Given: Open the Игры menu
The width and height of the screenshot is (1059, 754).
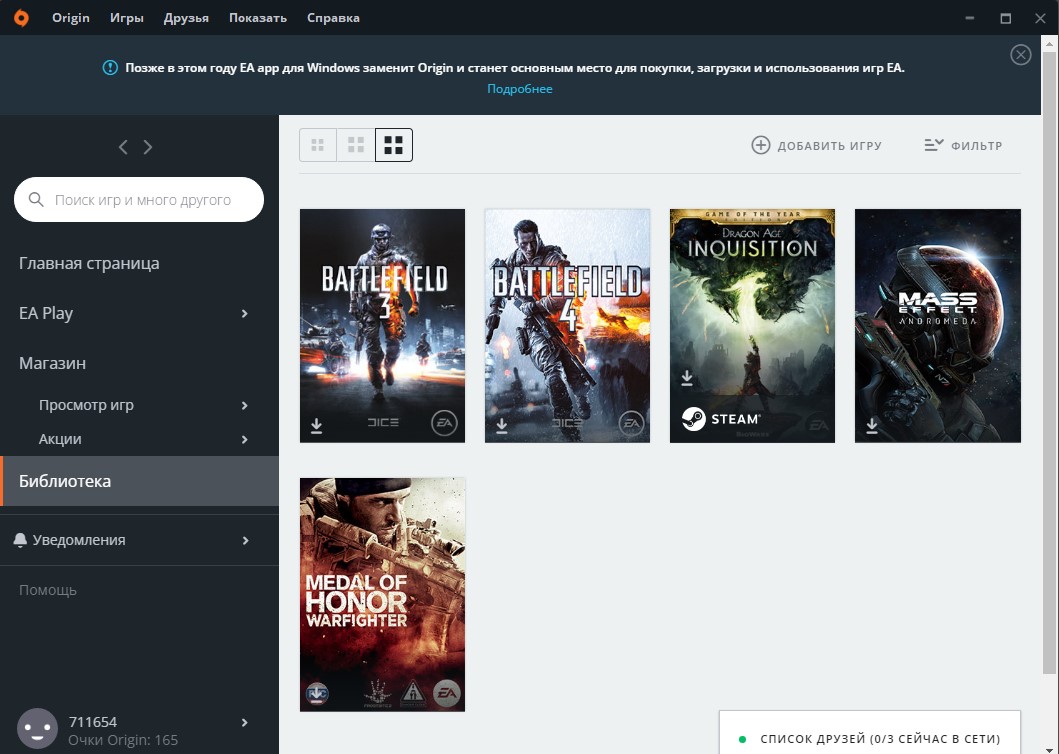Looking at the screenshot, I should click(x=127, y=18).
